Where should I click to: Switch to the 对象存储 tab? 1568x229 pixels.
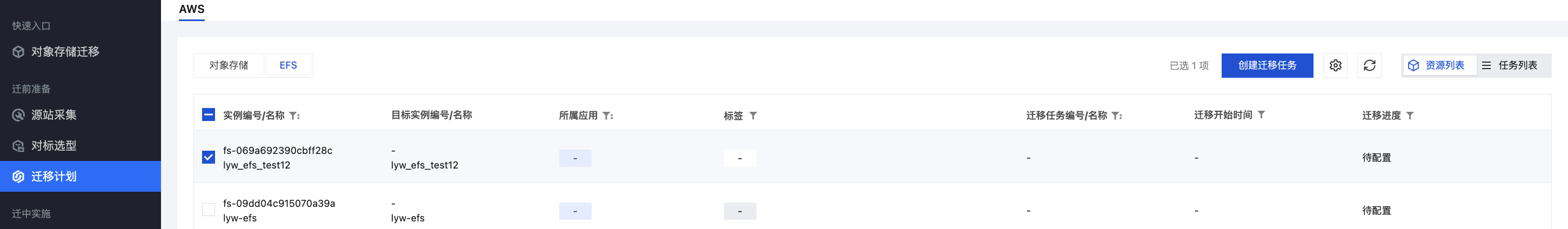[229, 66]
